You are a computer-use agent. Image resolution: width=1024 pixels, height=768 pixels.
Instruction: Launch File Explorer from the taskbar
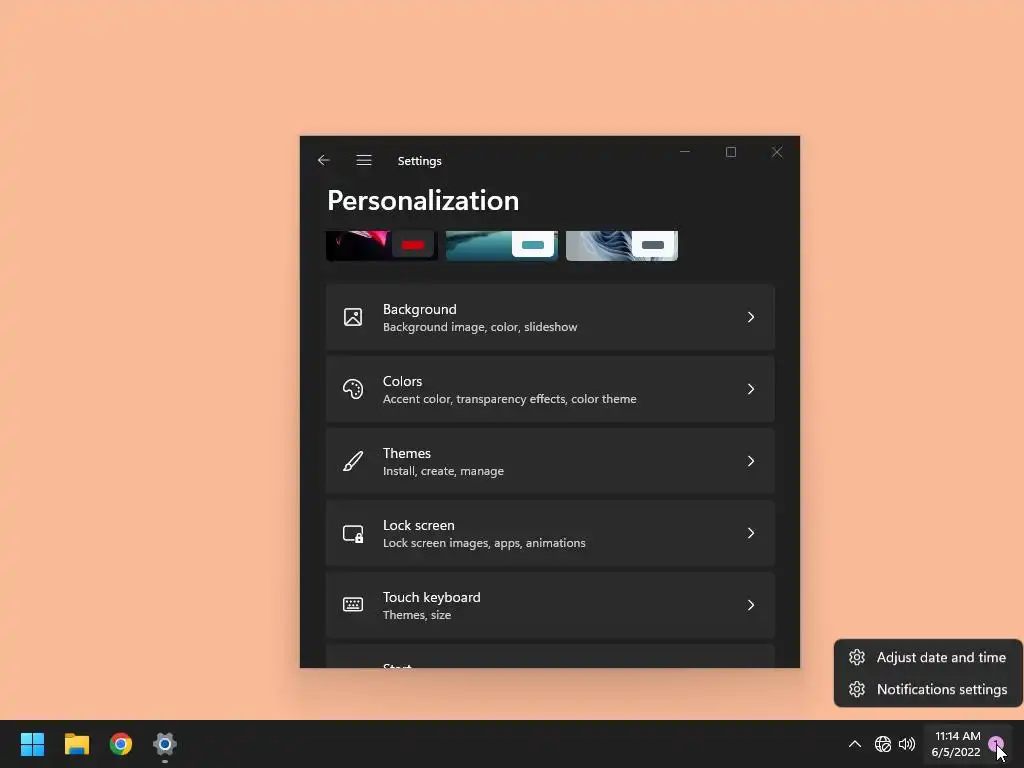(76, 744)
